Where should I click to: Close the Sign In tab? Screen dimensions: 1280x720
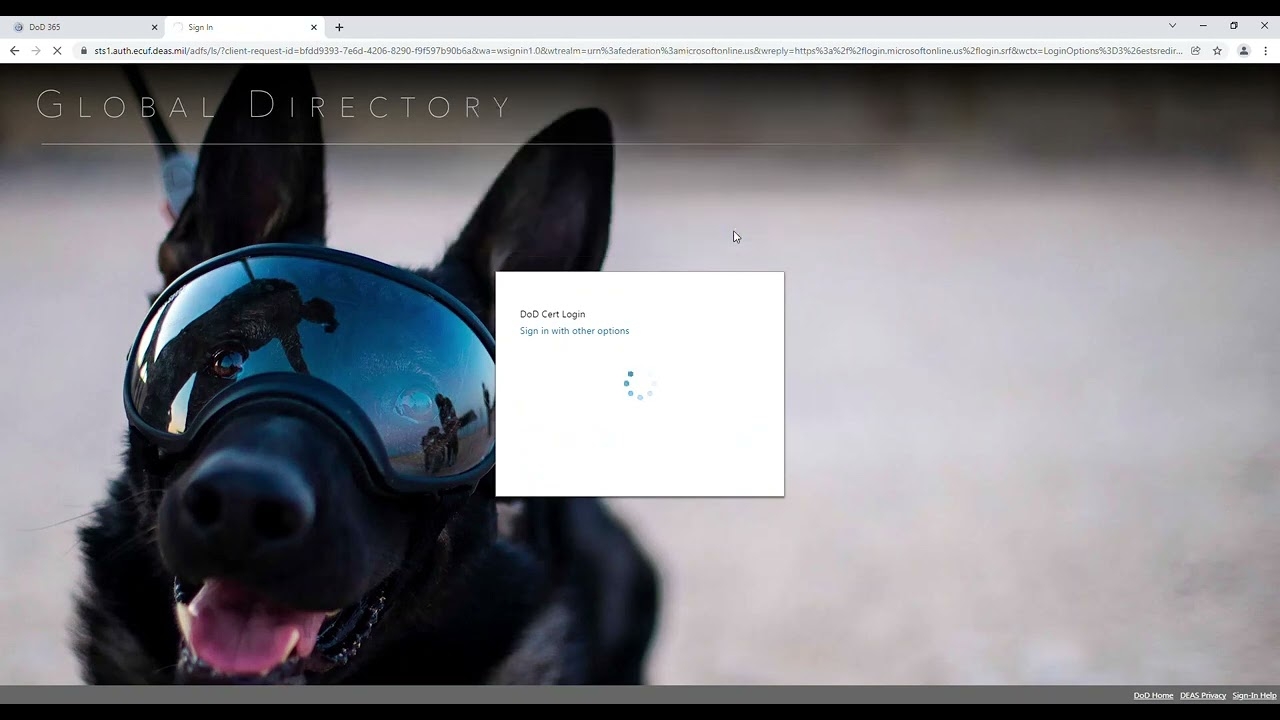[x=314, y=27]
